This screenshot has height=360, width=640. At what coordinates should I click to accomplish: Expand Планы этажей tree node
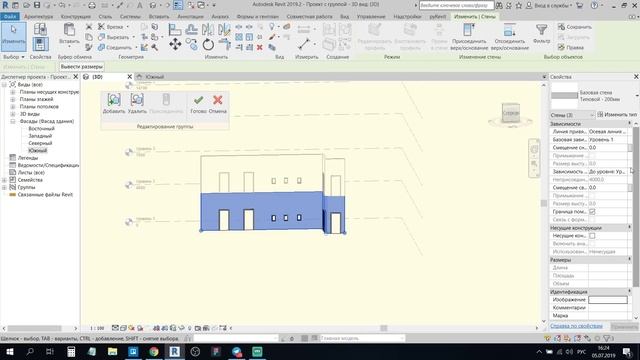pos(13,99)
